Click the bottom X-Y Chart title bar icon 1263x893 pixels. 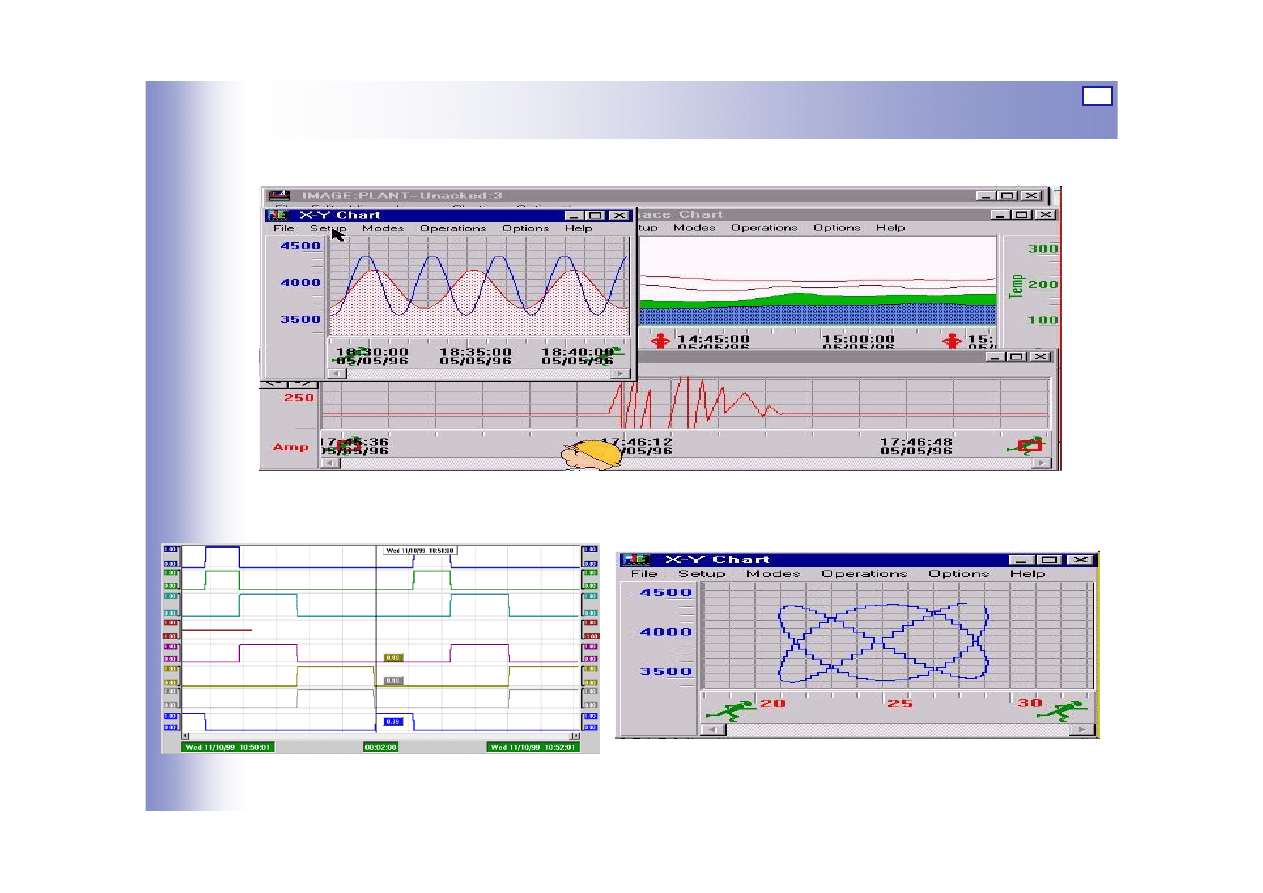click(637, 560)
